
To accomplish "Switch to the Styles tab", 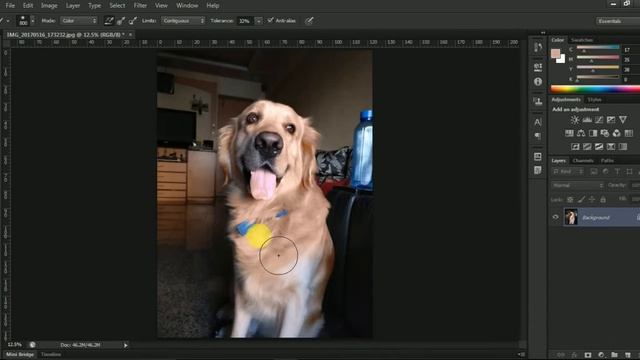I will pos(594,100).
